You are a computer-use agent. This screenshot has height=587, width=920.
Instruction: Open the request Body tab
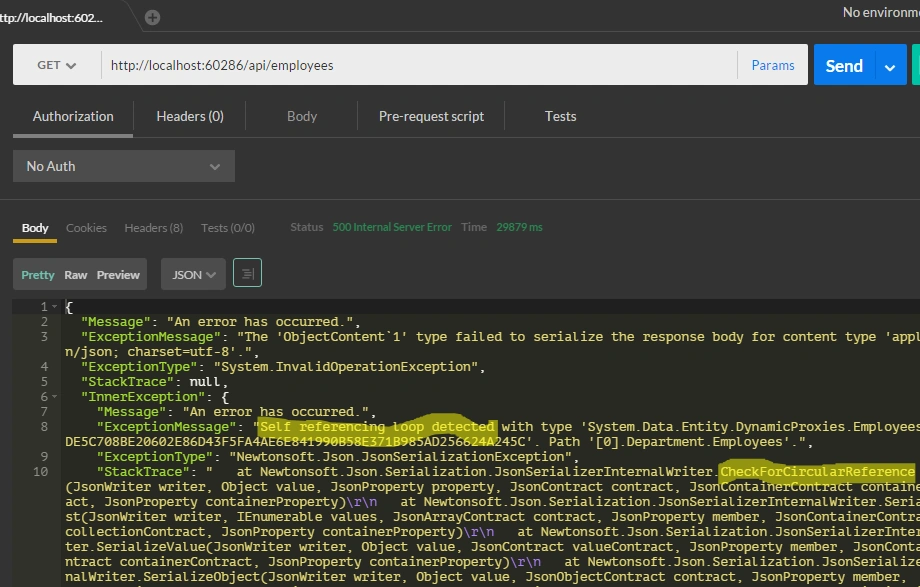pos(302,116)
